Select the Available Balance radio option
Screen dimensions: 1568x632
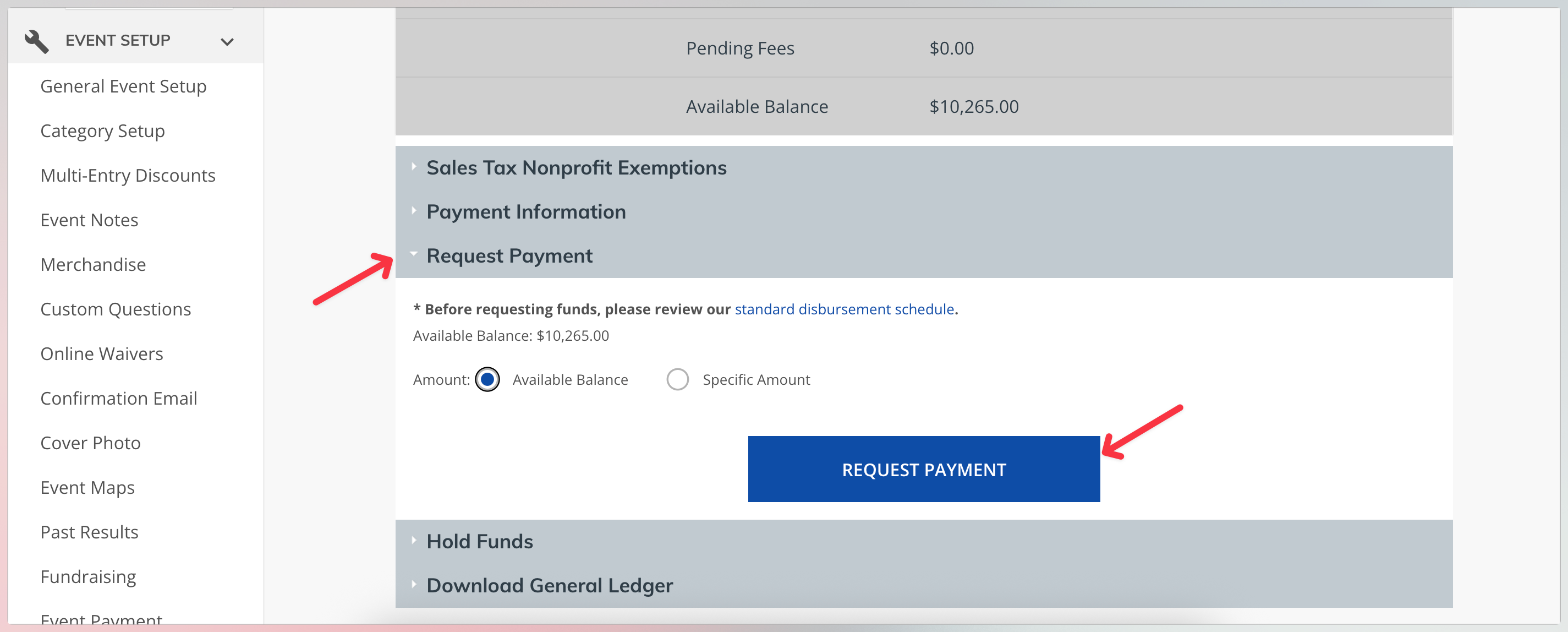pyautogui.click(x=487, y=379)
